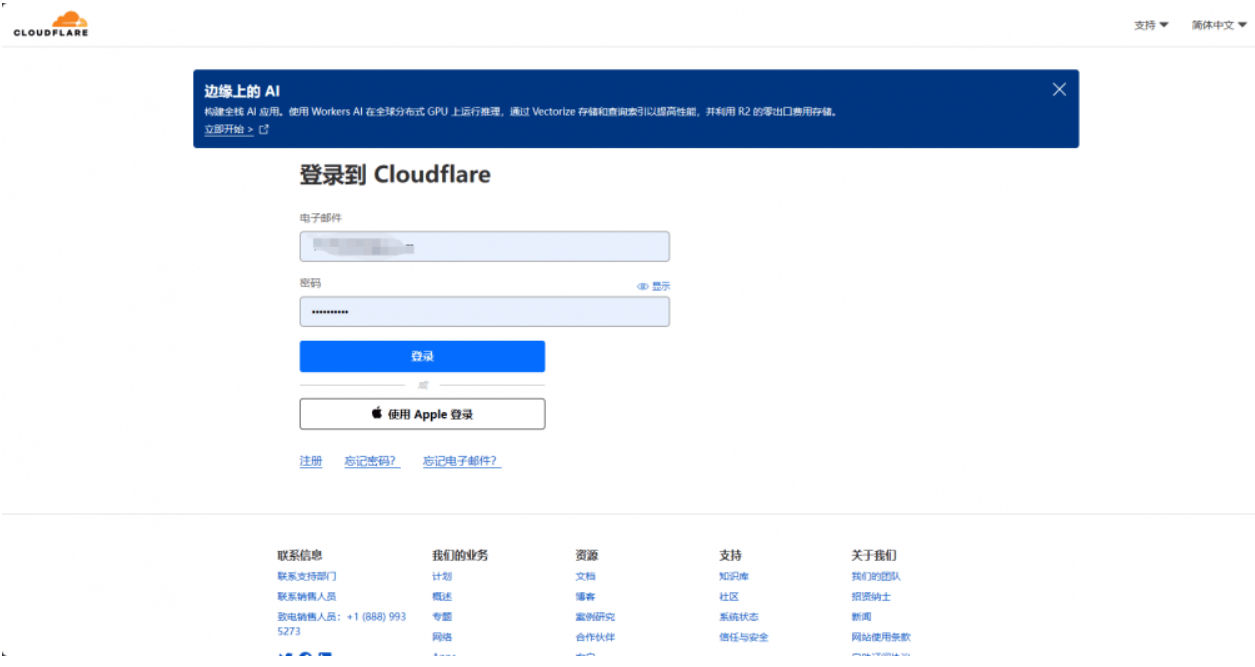This screenshot has height=667, width=1255.
Task: Open the 概述 footer link
Action: [x=442, y=596]
